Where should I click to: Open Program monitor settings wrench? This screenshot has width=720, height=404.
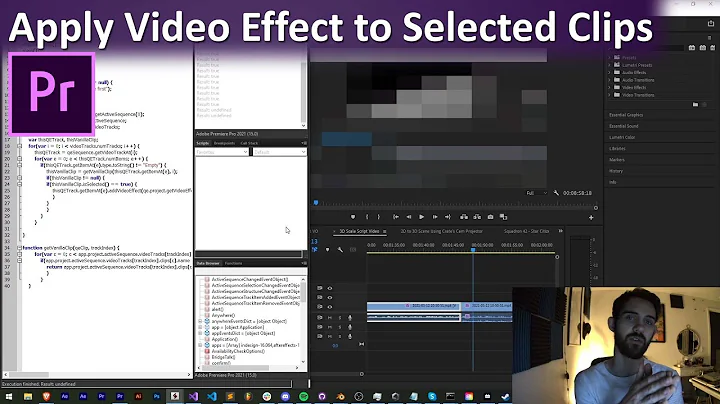(x=556, y=193)
